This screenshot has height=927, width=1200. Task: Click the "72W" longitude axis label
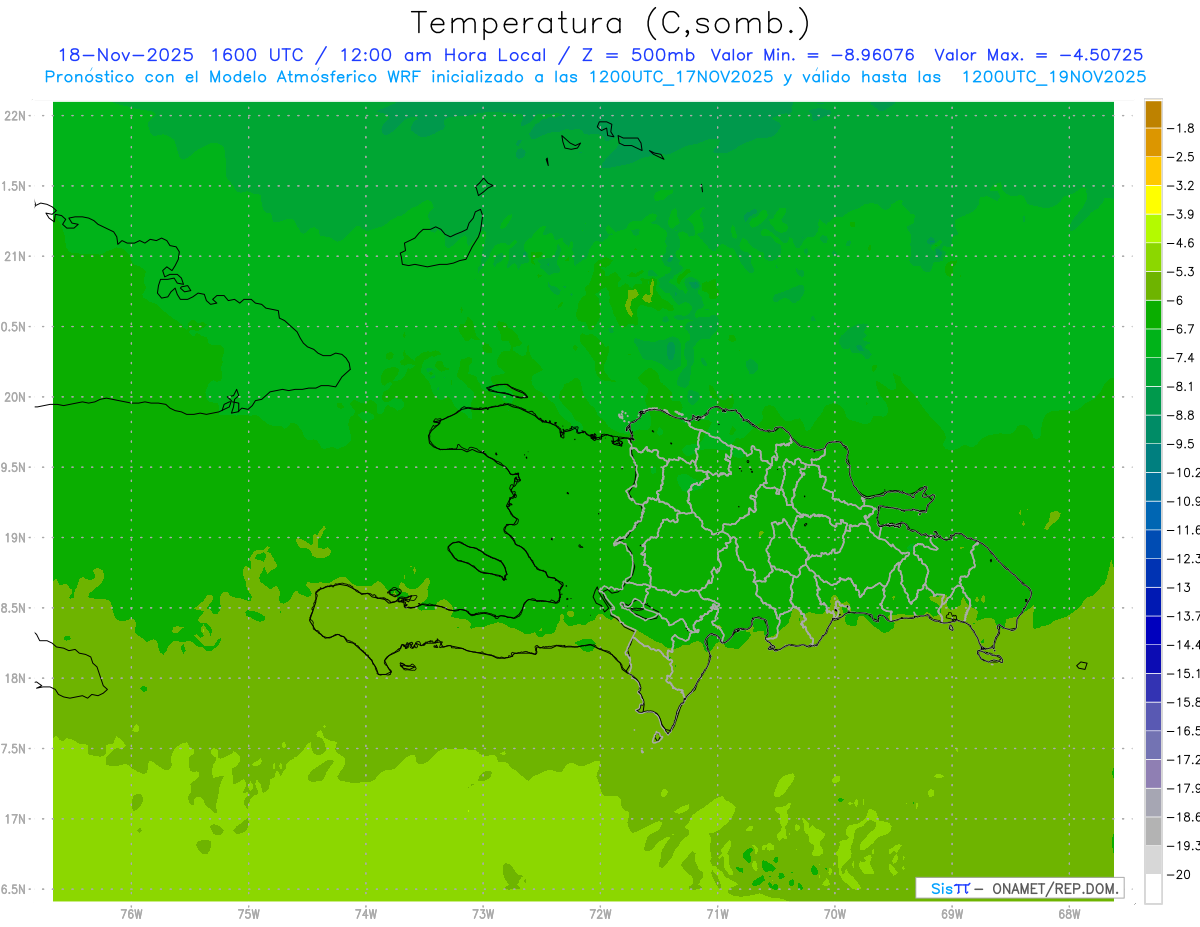(x=600, y=913)
